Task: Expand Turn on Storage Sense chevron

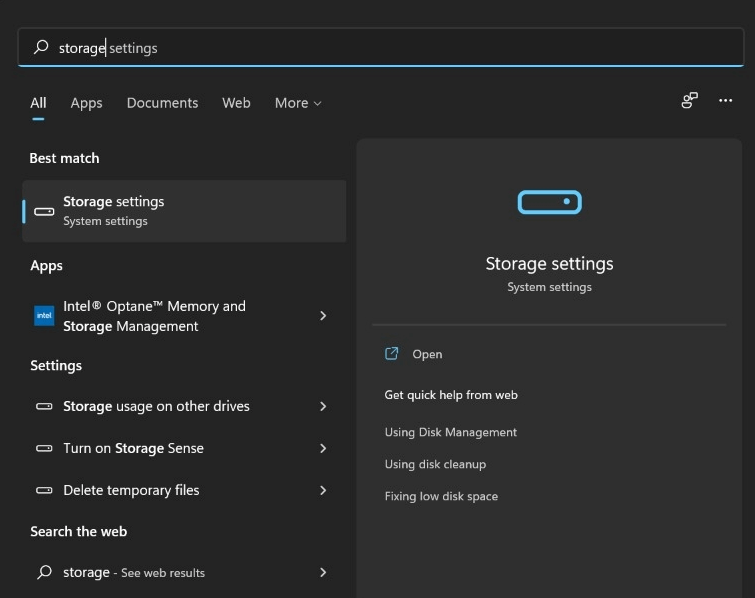Action: coord(323,448)
